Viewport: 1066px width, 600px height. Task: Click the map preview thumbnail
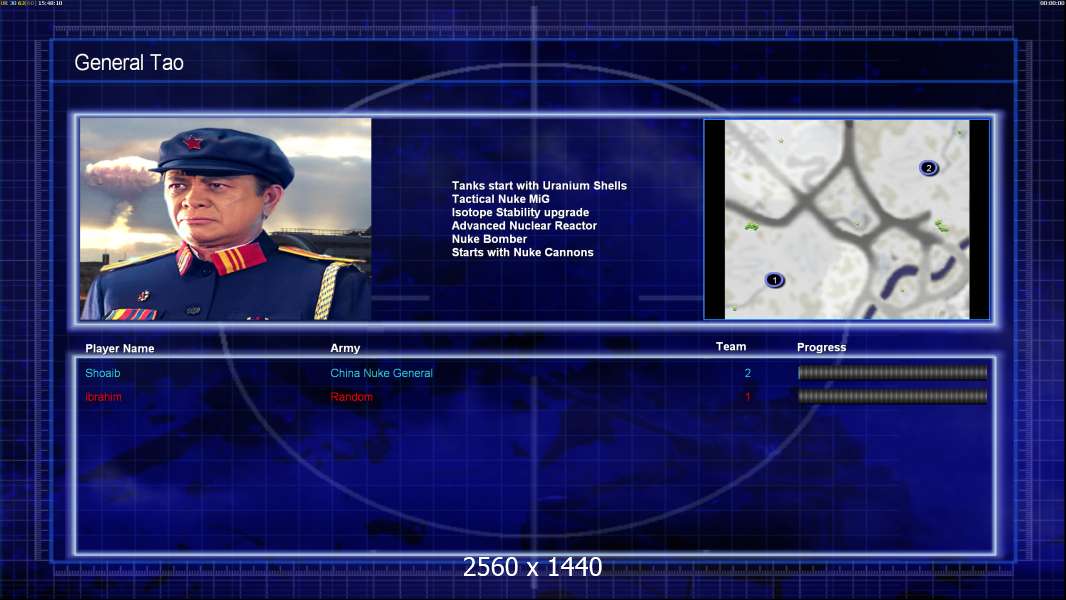tap(846, 219)
